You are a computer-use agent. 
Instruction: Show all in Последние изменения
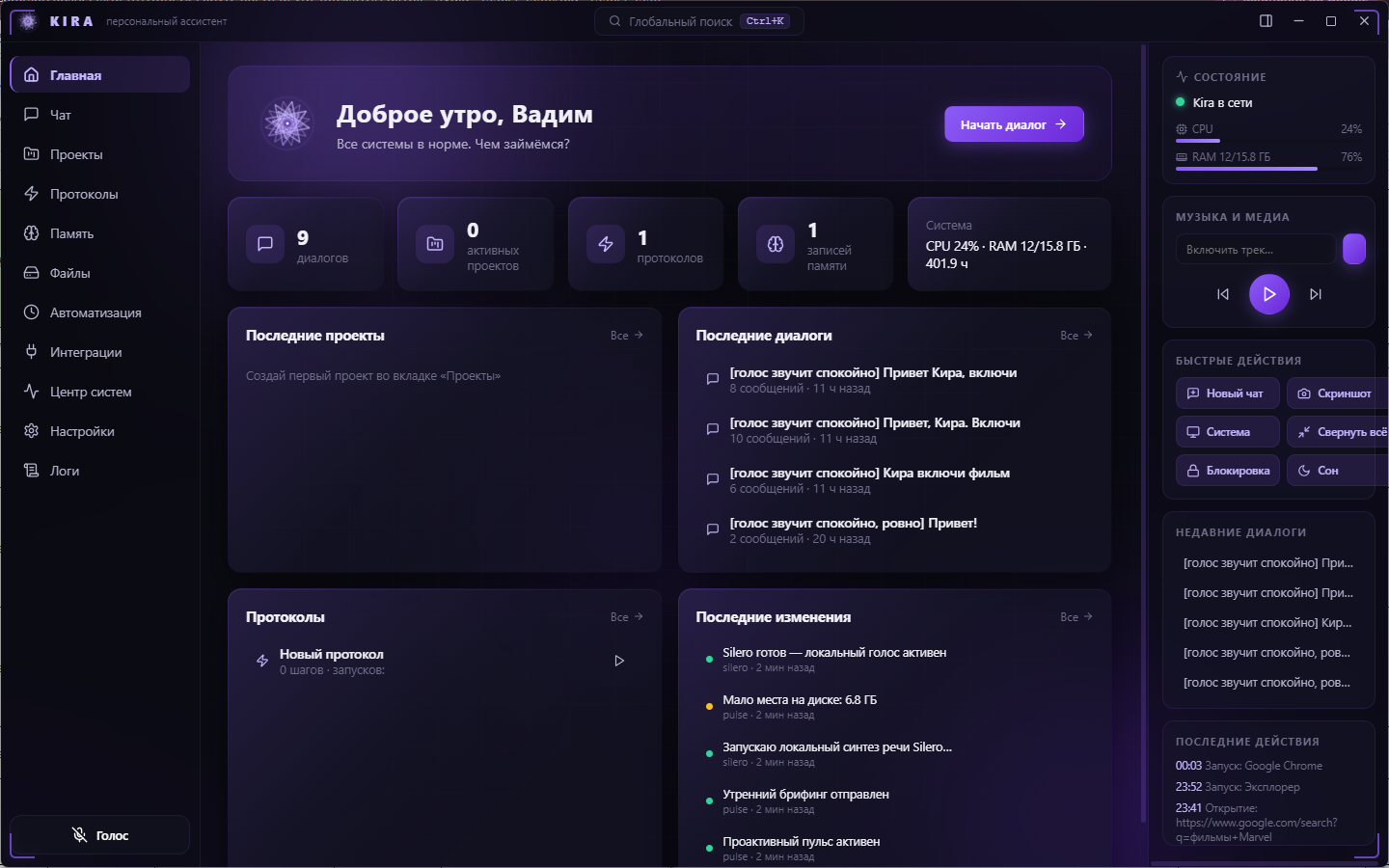[x=1076, y=617]
